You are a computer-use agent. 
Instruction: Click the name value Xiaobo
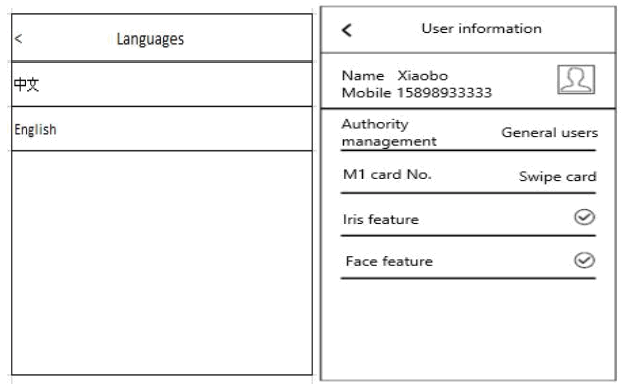coord(423,76)
